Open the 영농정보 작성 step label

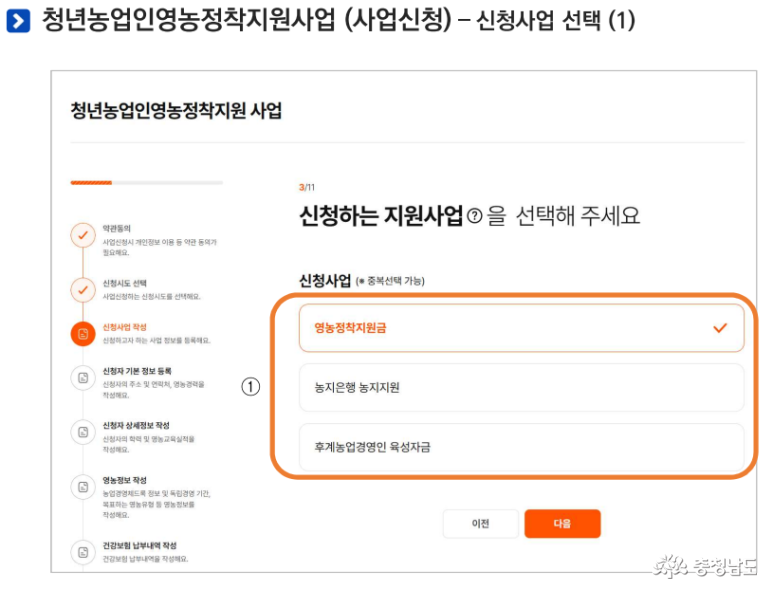pyautogui.click(x=124, y=480)
